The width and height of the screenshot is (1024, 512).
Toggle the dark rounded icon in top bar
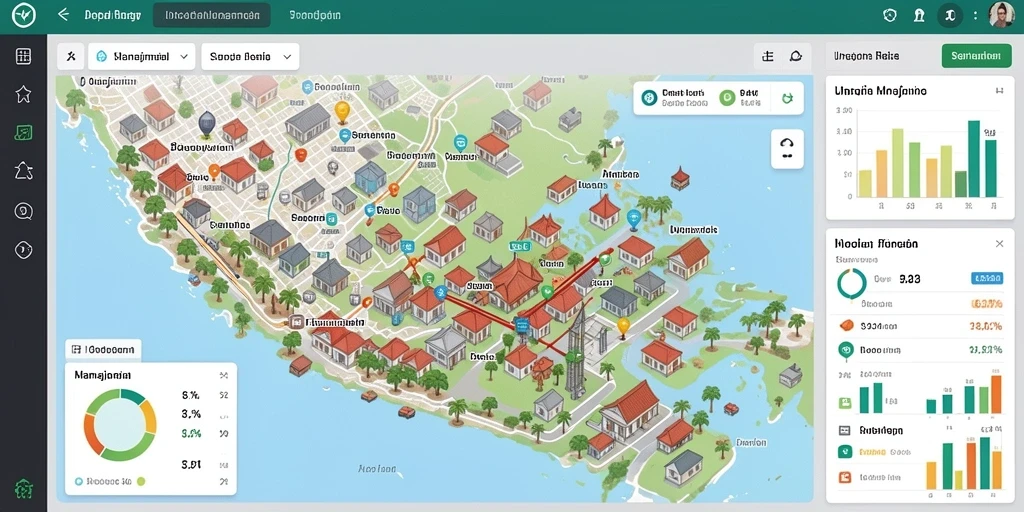[x=950, y=15]
